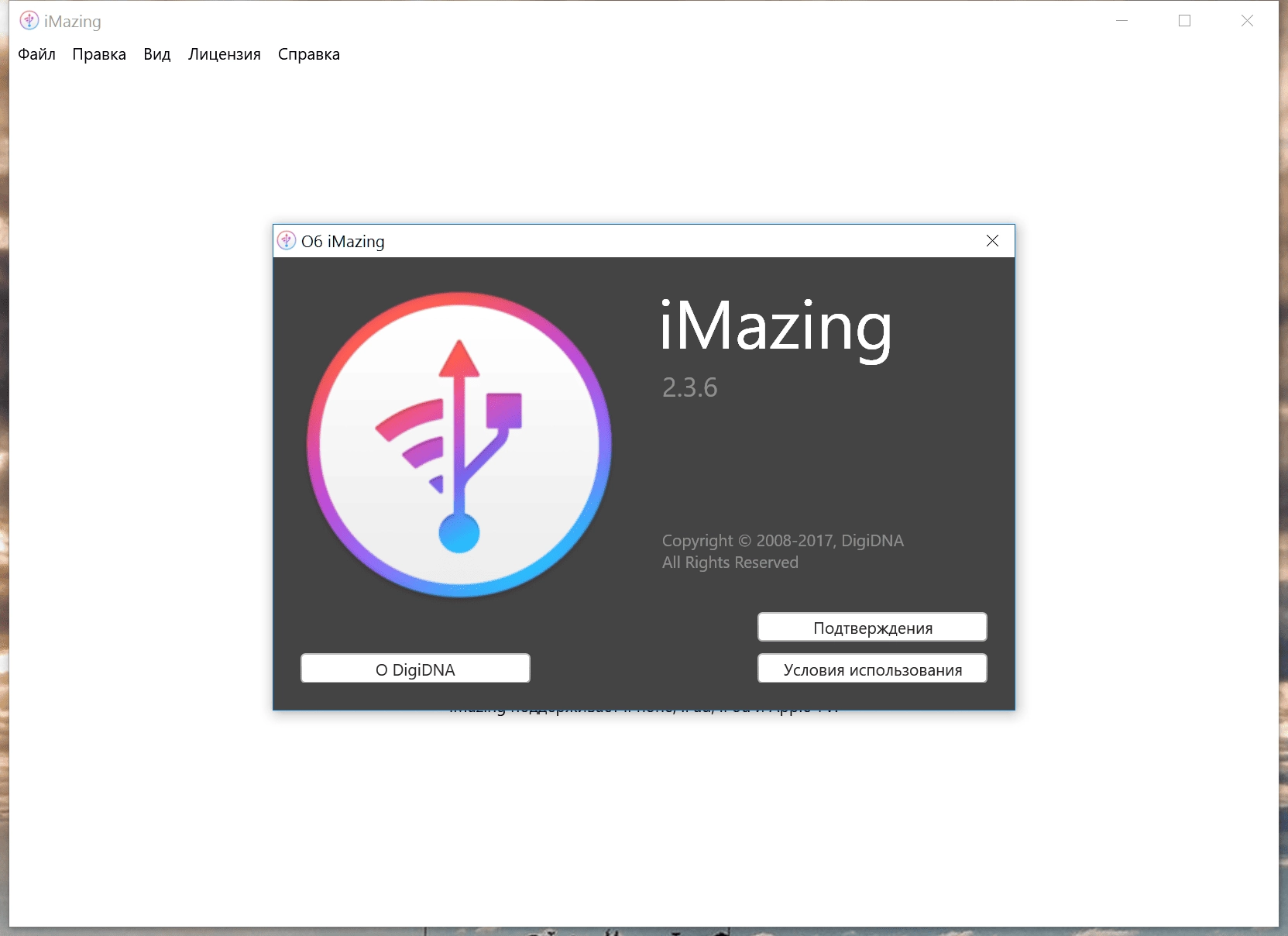Close the Об iMazing dialog
The width and height of the screenshot is (1288, 936).
992,241
